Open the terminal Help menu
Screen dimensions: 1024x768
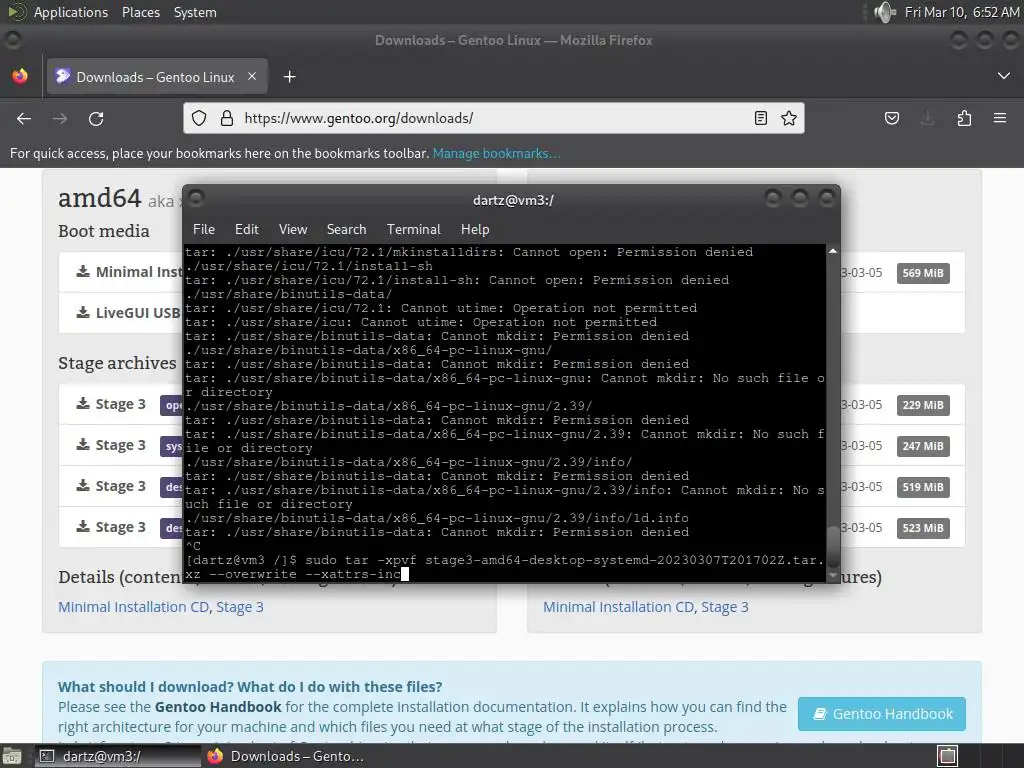pyautogui.click(x=475, y=229)
